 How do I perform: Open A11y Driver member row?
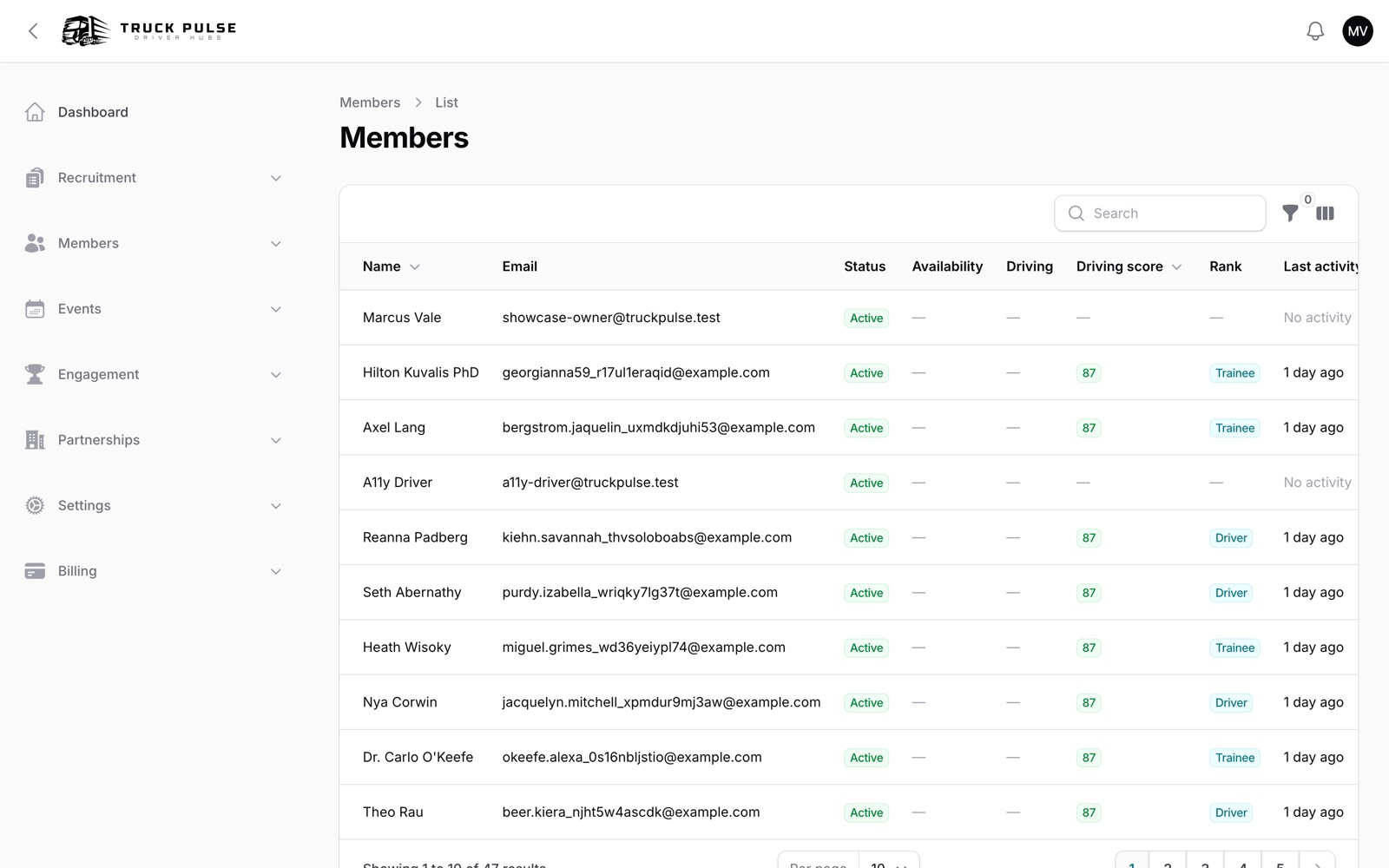pos(848,483)
